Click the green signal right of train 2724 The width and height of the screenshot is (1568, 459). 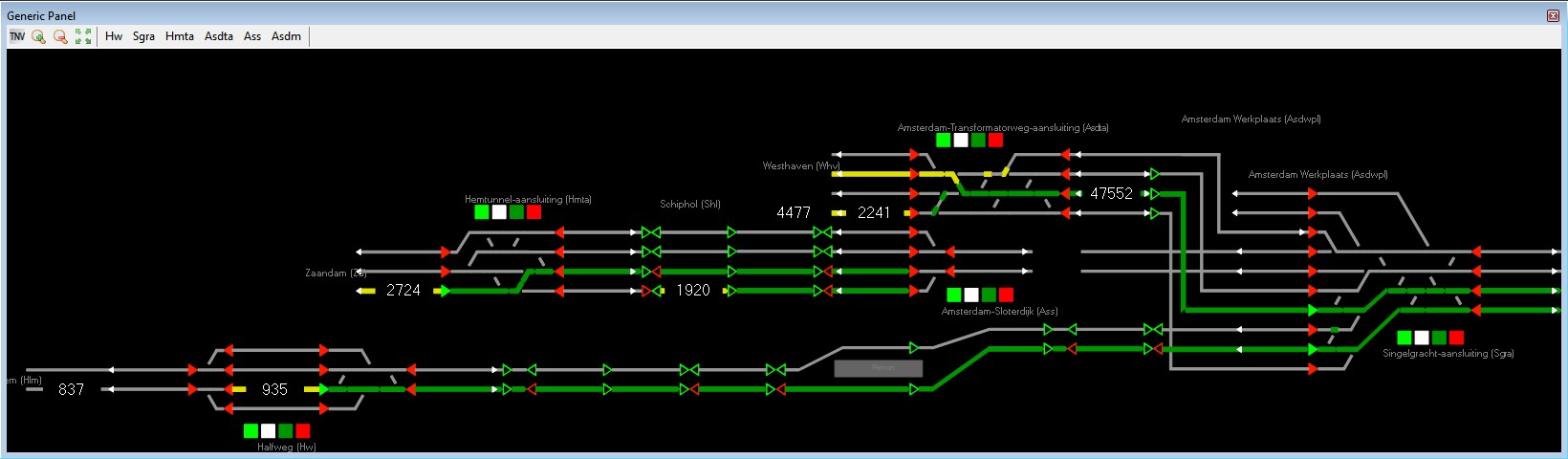[x=445, y=291]
